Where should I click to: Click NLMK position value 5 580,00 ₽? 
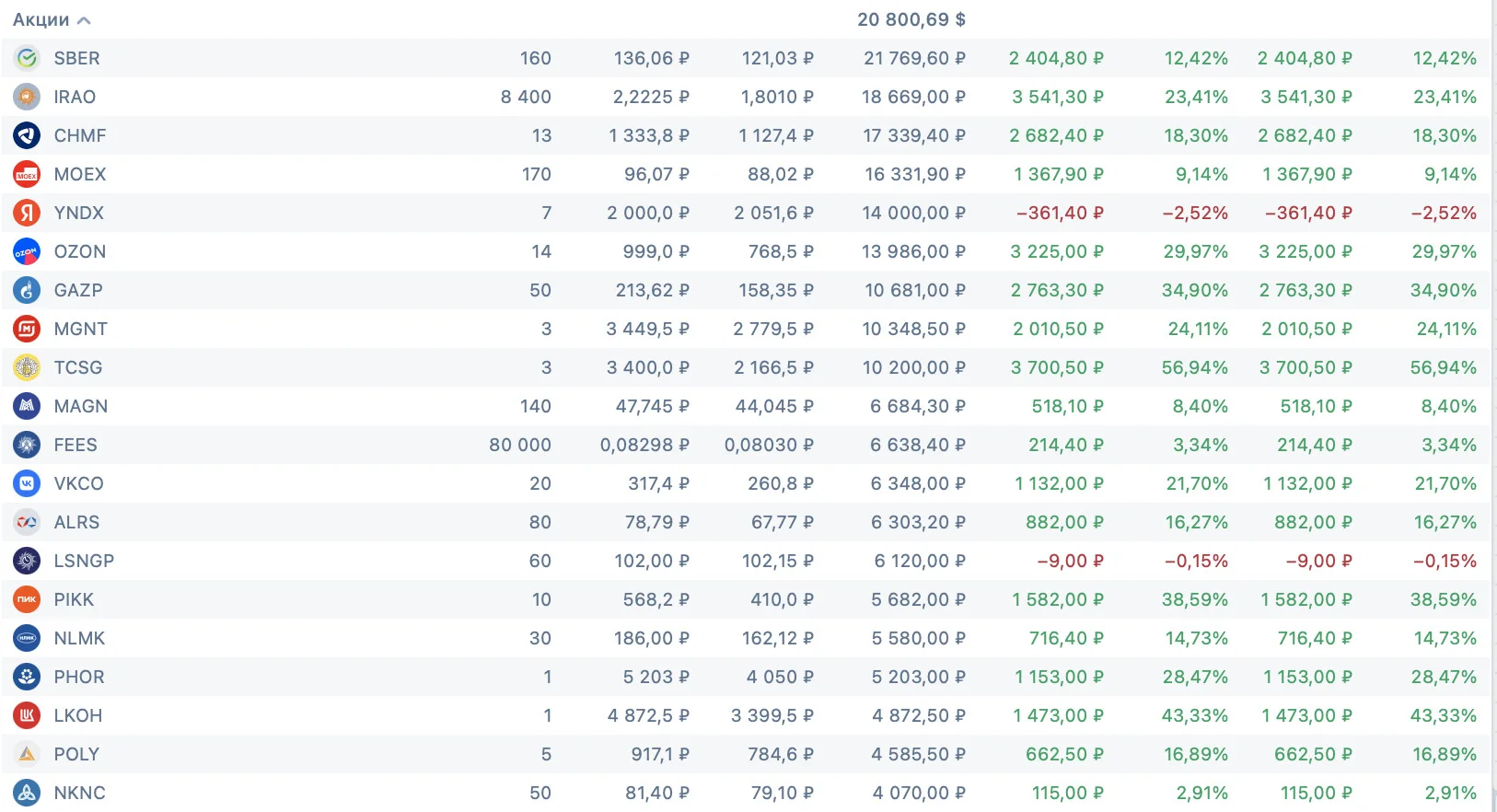pyautogui.click(x=919, y=638)
